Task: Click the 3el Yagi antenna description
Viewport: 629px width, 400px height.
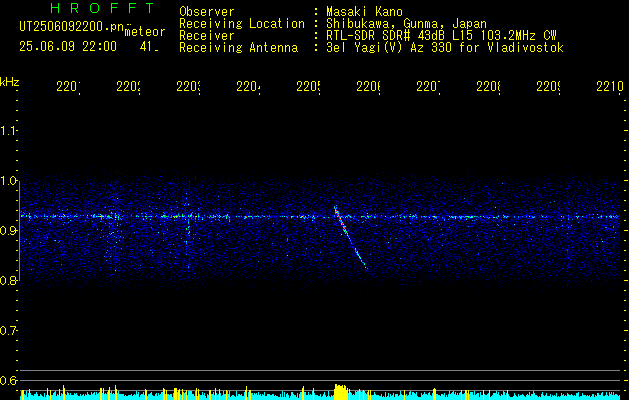Action: (445, 48)
